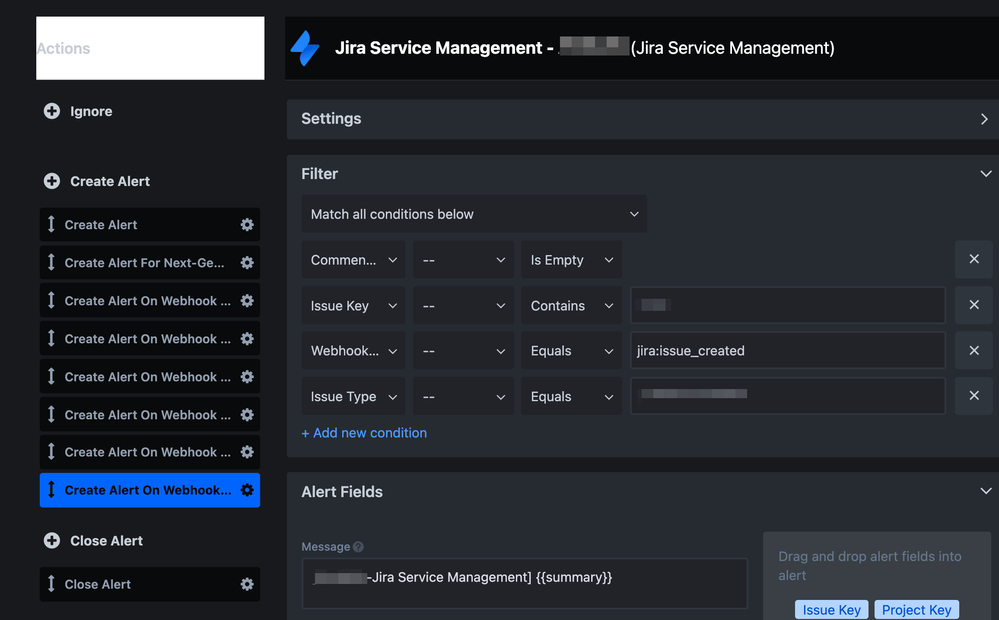The width and height of the screenshot is (999, 620).
Task: Click + Add new condition
Action: coord(364,433)
